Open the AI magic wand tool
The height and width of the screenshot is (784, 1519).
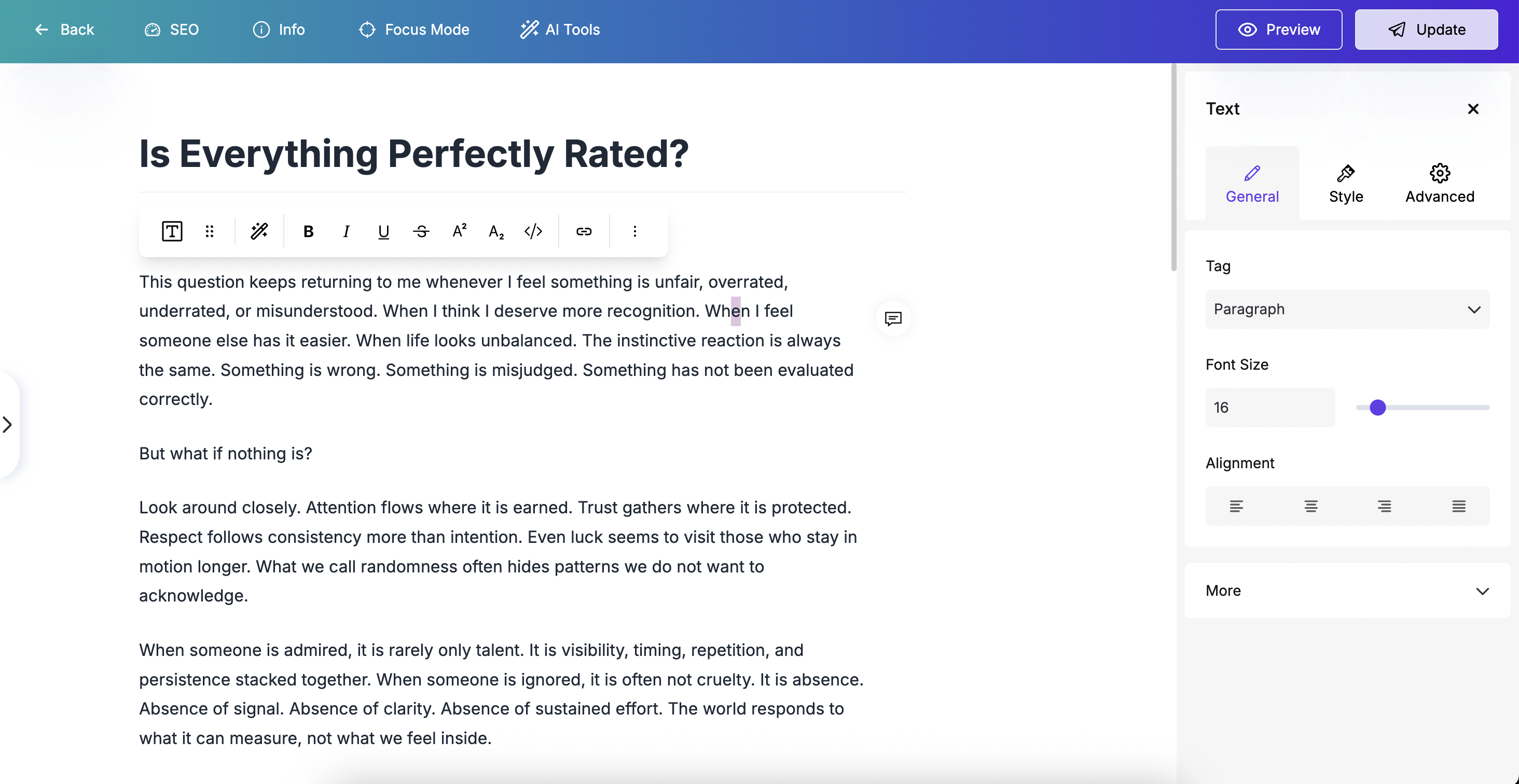[x=259, y=232]
